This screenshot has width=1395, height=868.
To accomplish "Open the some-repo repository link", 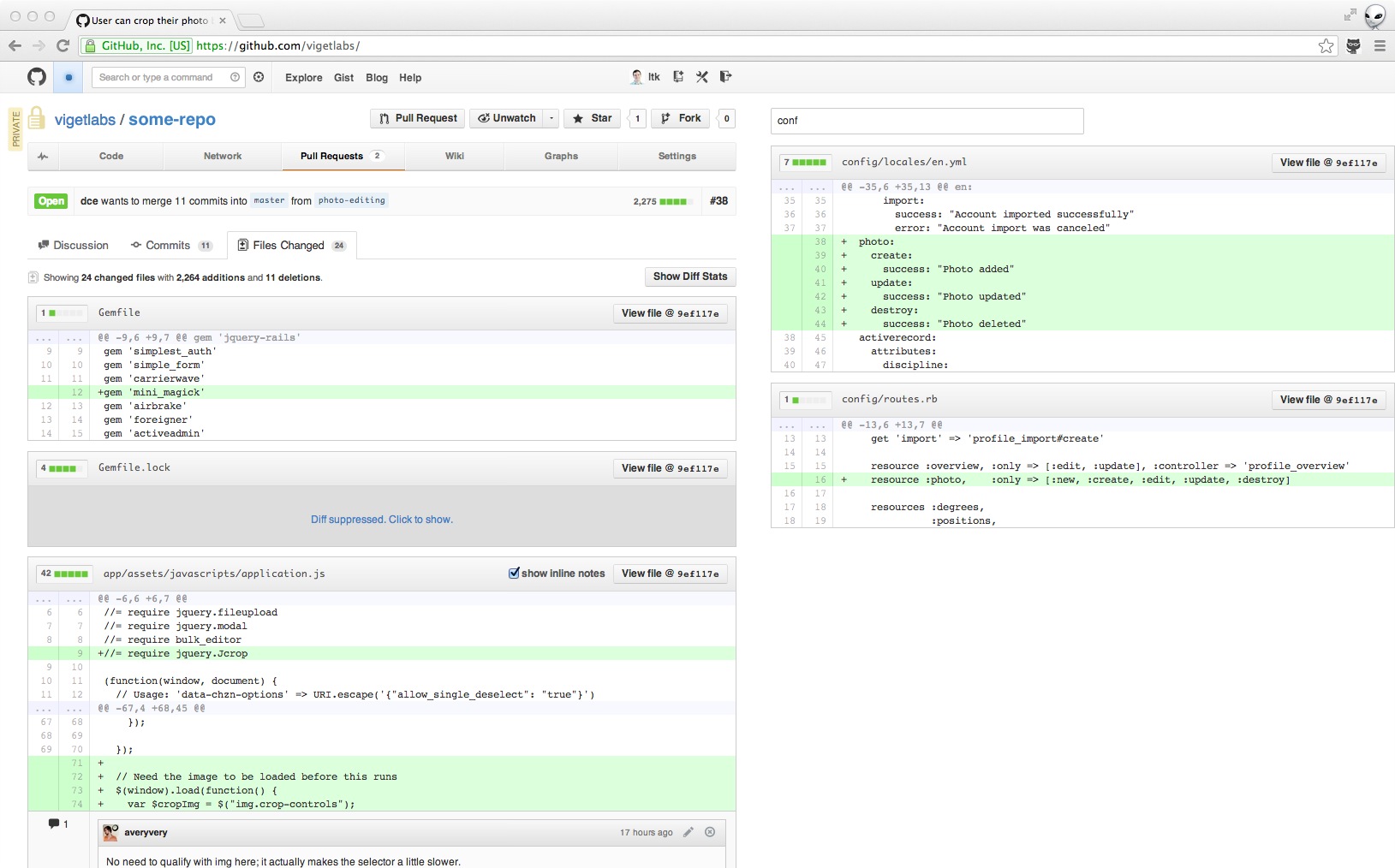I will pyautogui.click(x=172, y=120).
